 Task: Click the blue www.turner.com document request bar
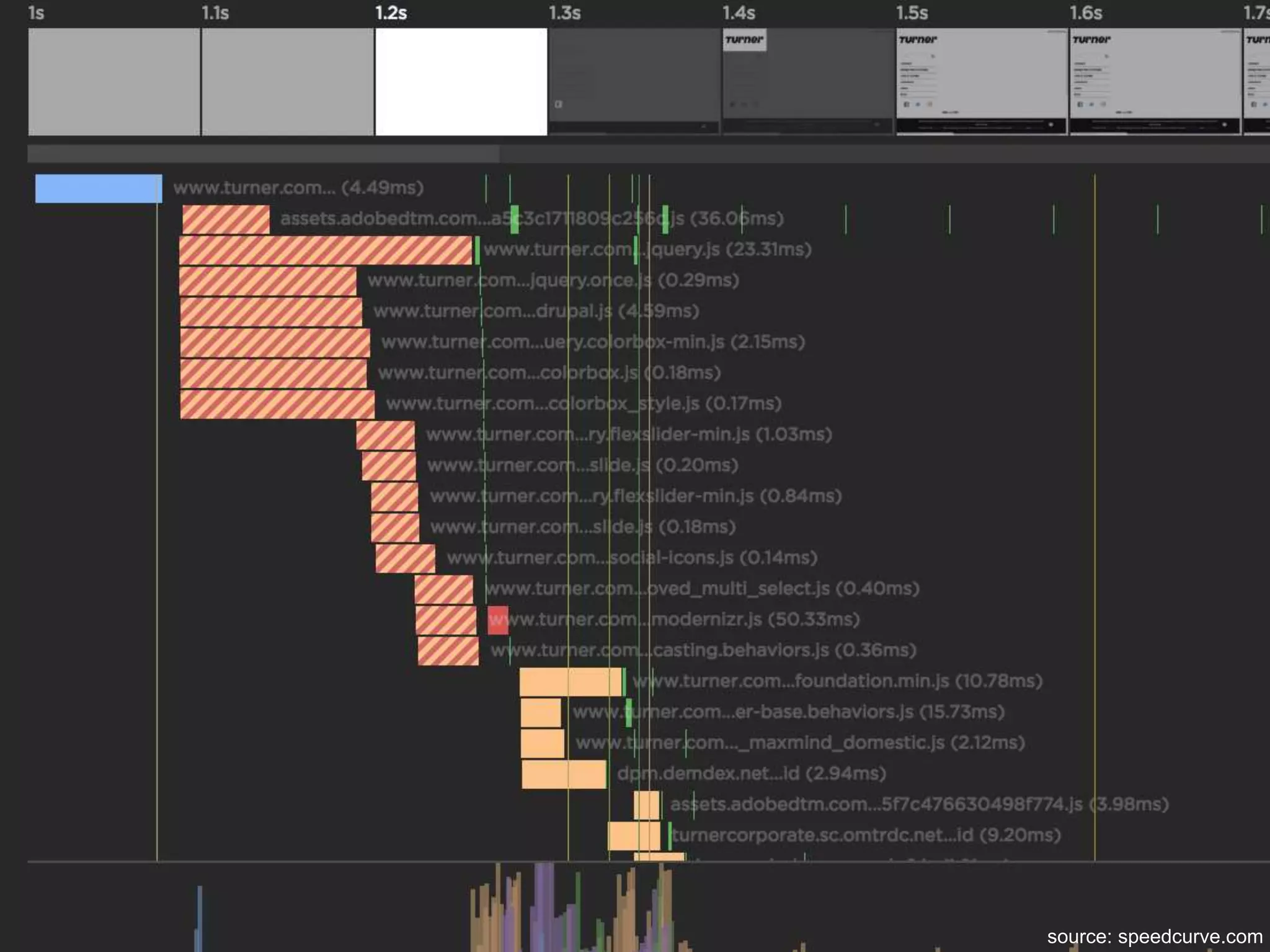[98, 188]
